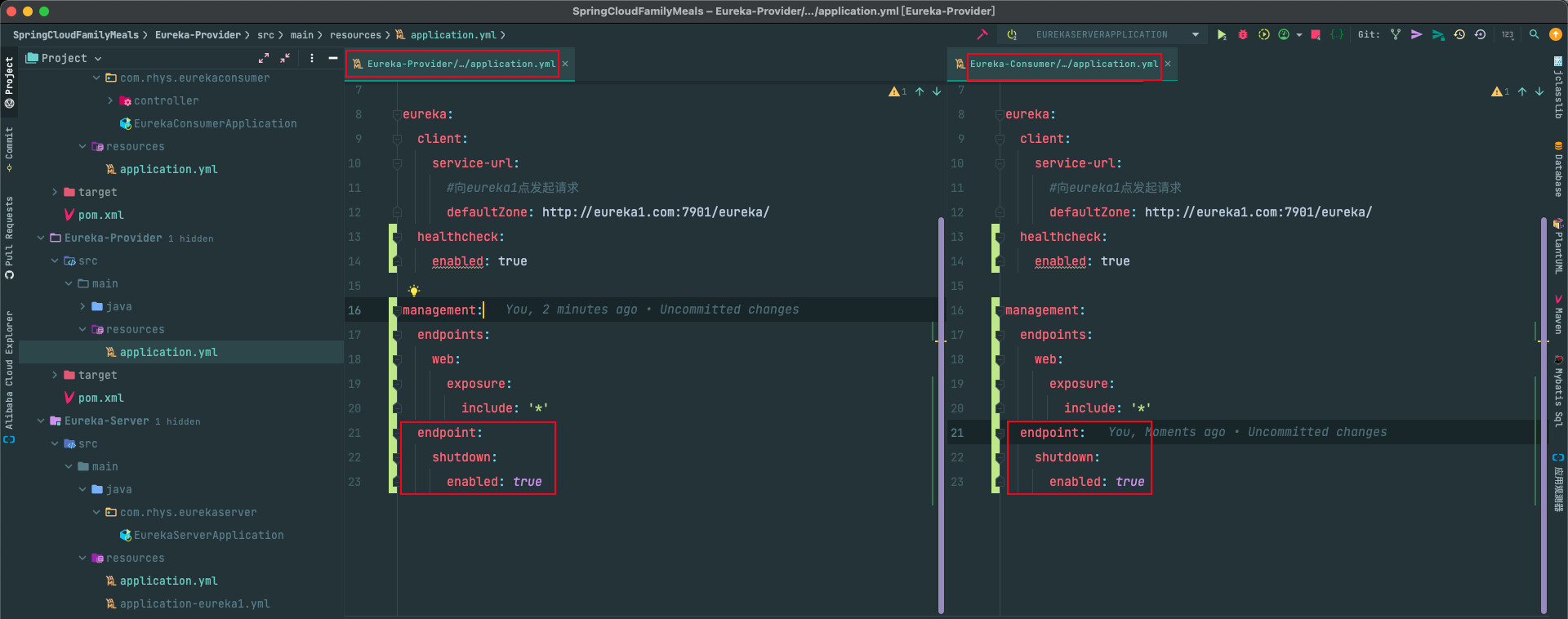
Task: Go to next highlighted error in Provider editor
Action: 937,91
